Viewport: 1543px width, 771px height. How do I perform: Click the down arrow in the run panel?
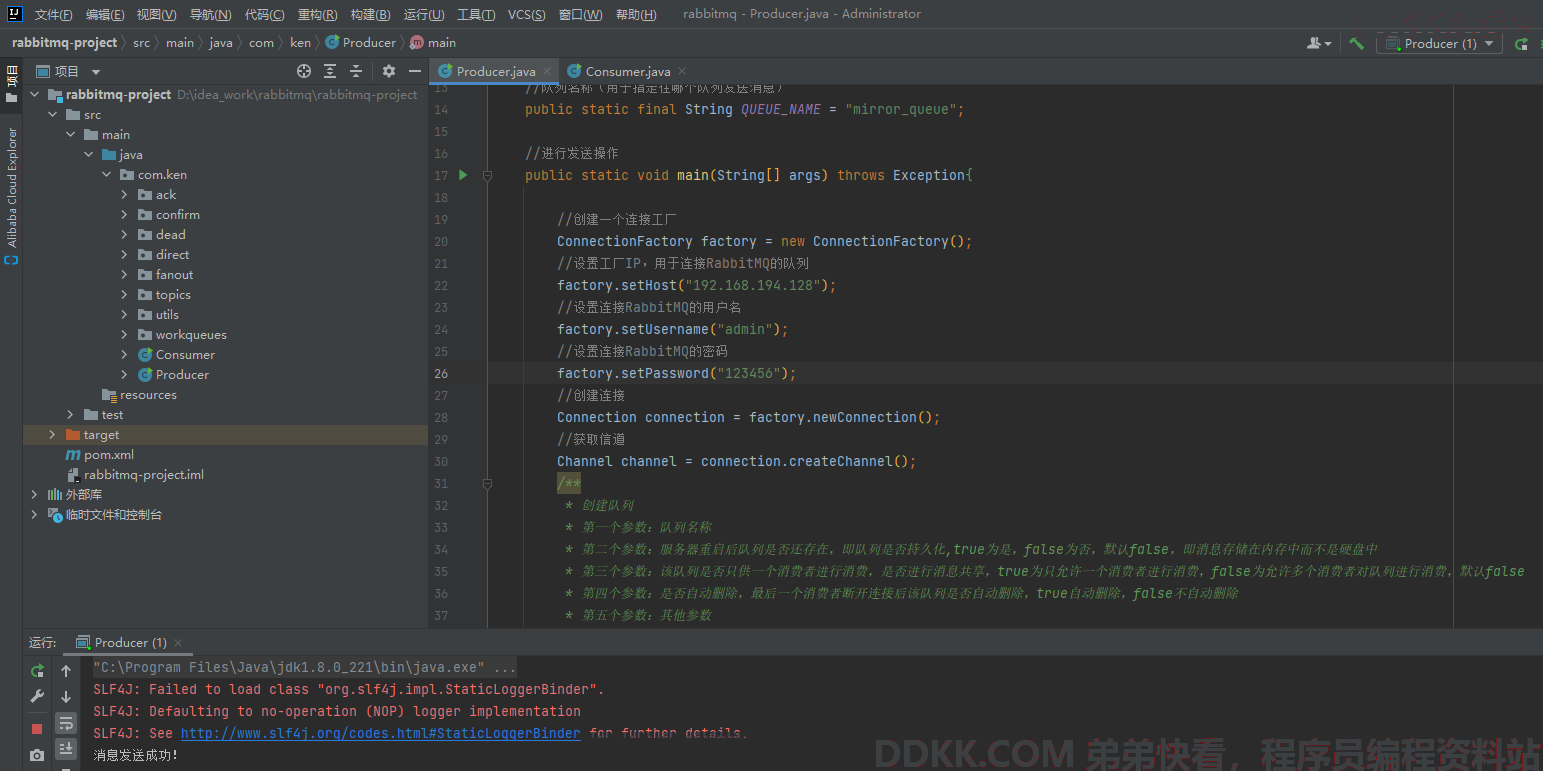point(66,697)
